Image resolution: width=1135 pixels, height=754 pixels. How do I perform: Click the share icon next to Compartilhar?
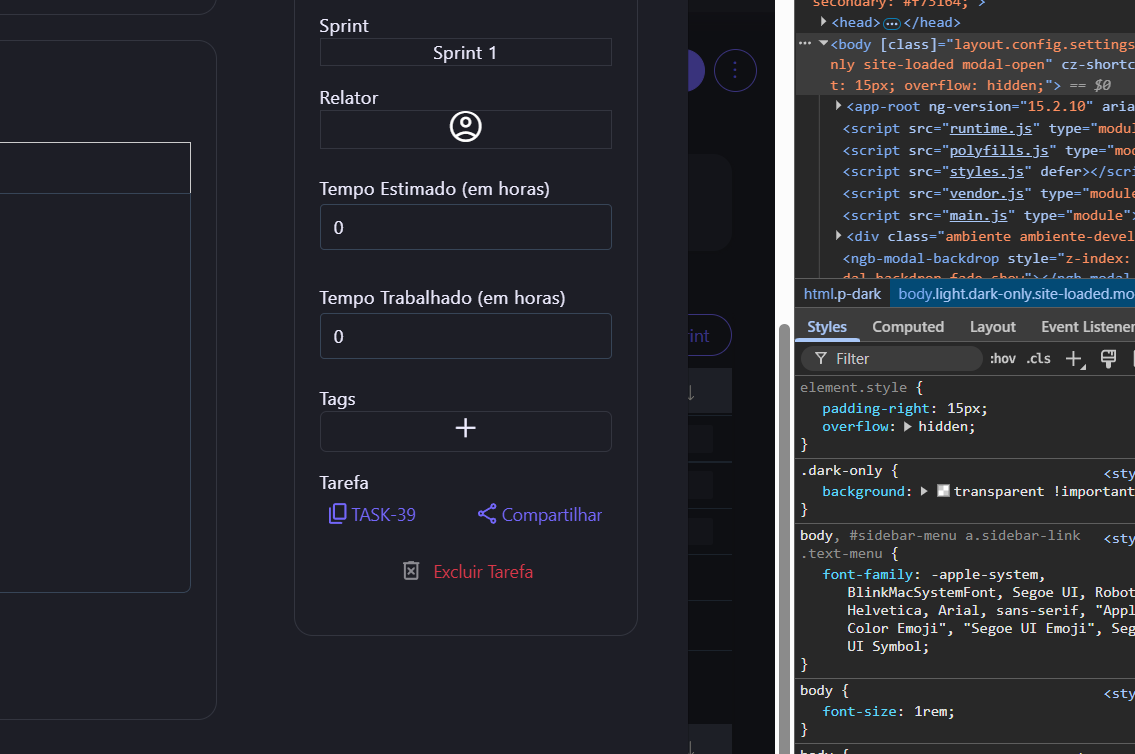point(487,514)
